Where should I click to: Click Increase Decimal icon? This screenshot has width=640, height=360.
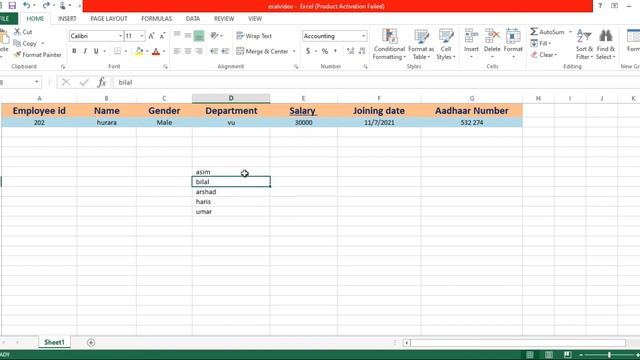(x=351, y=51)
